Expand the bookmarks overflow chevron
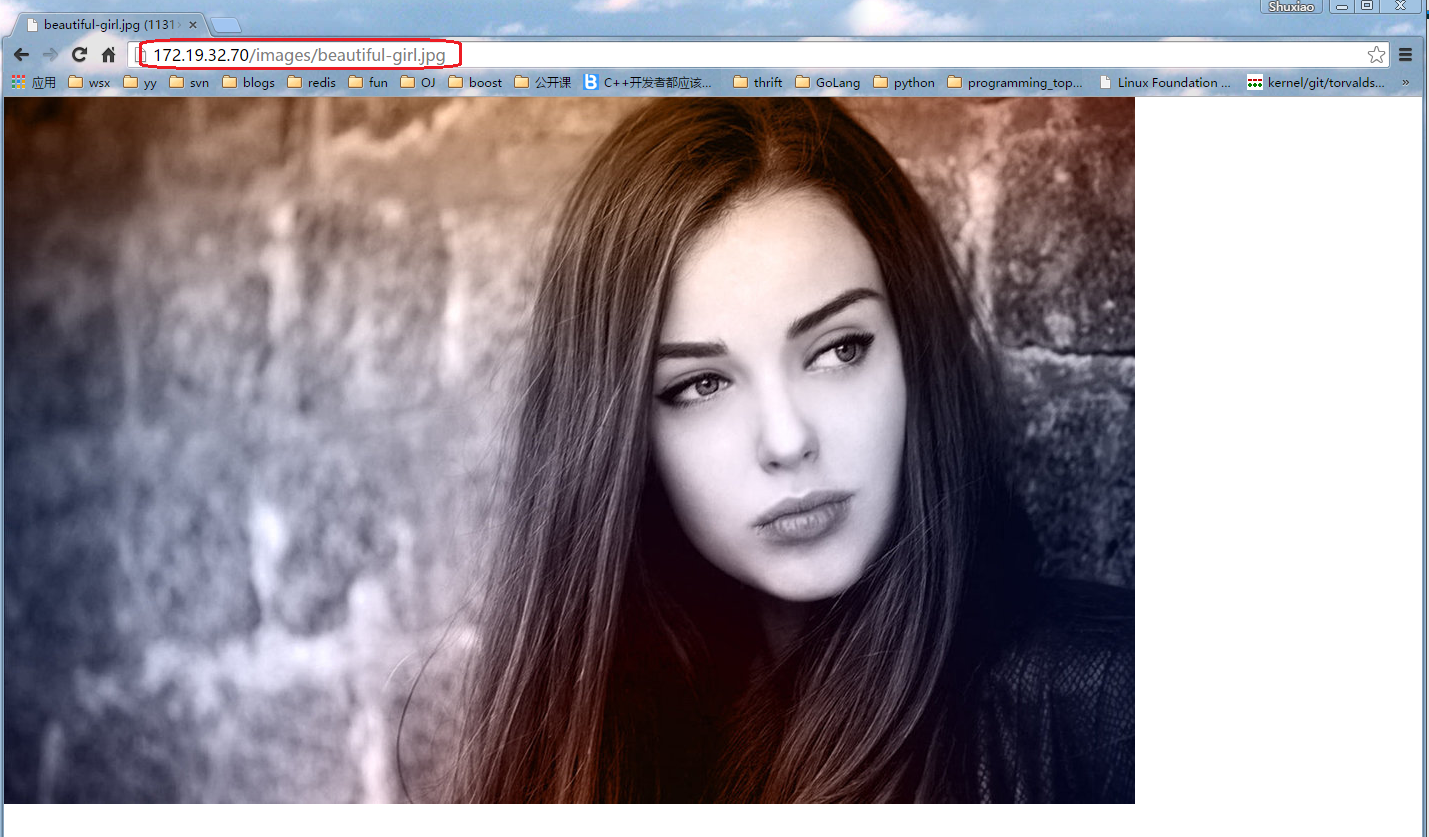 1405,82
